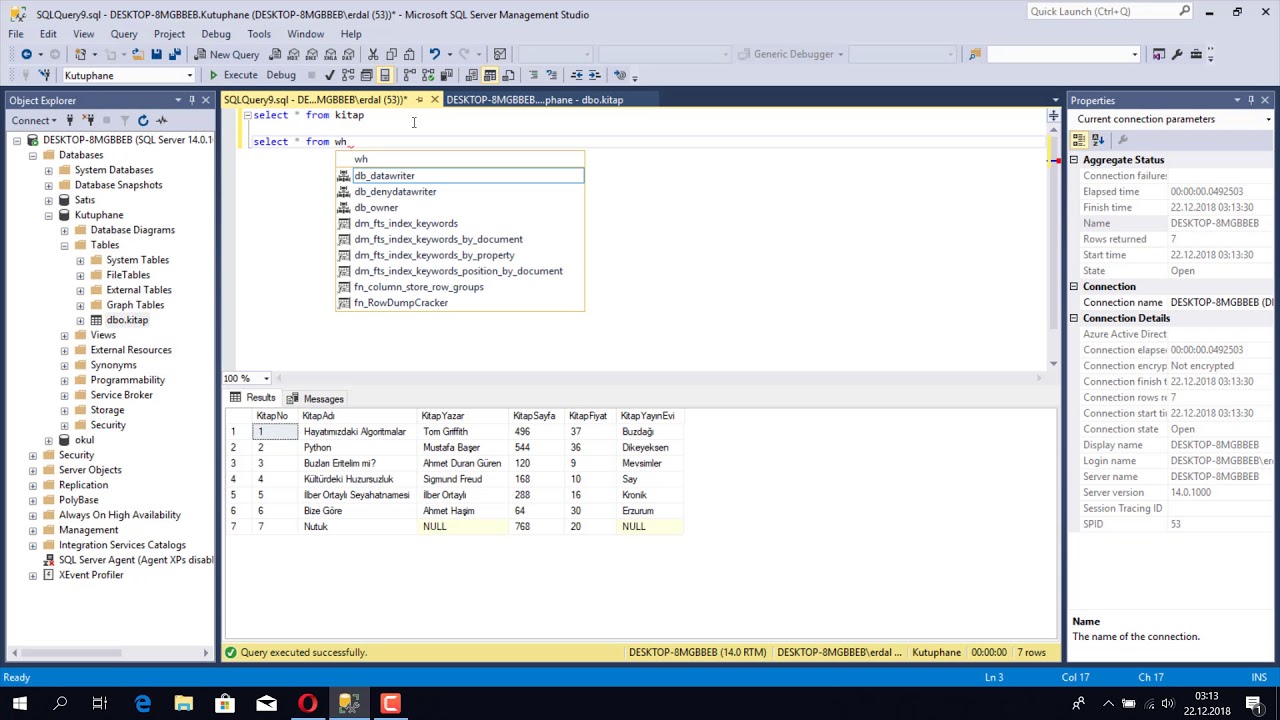The image size is (1280, 720).
Task: Click the Parse query checkmark icon
Action: click(329, 75)
